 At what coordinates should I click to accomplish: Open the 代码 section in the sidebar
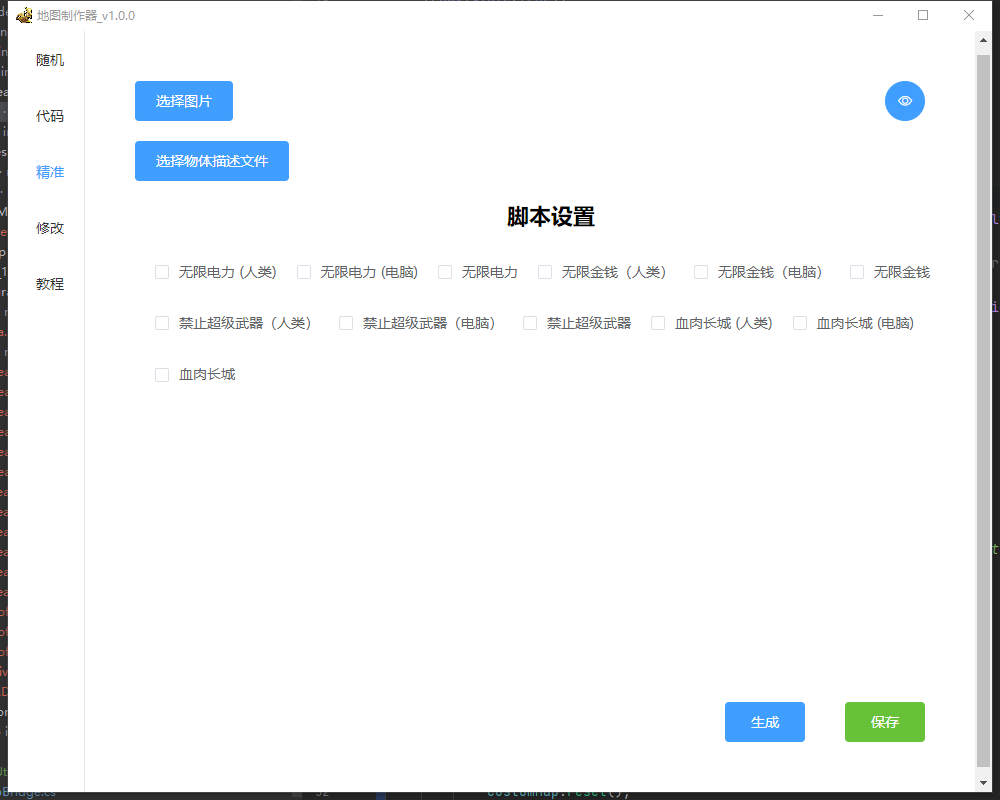50,116
